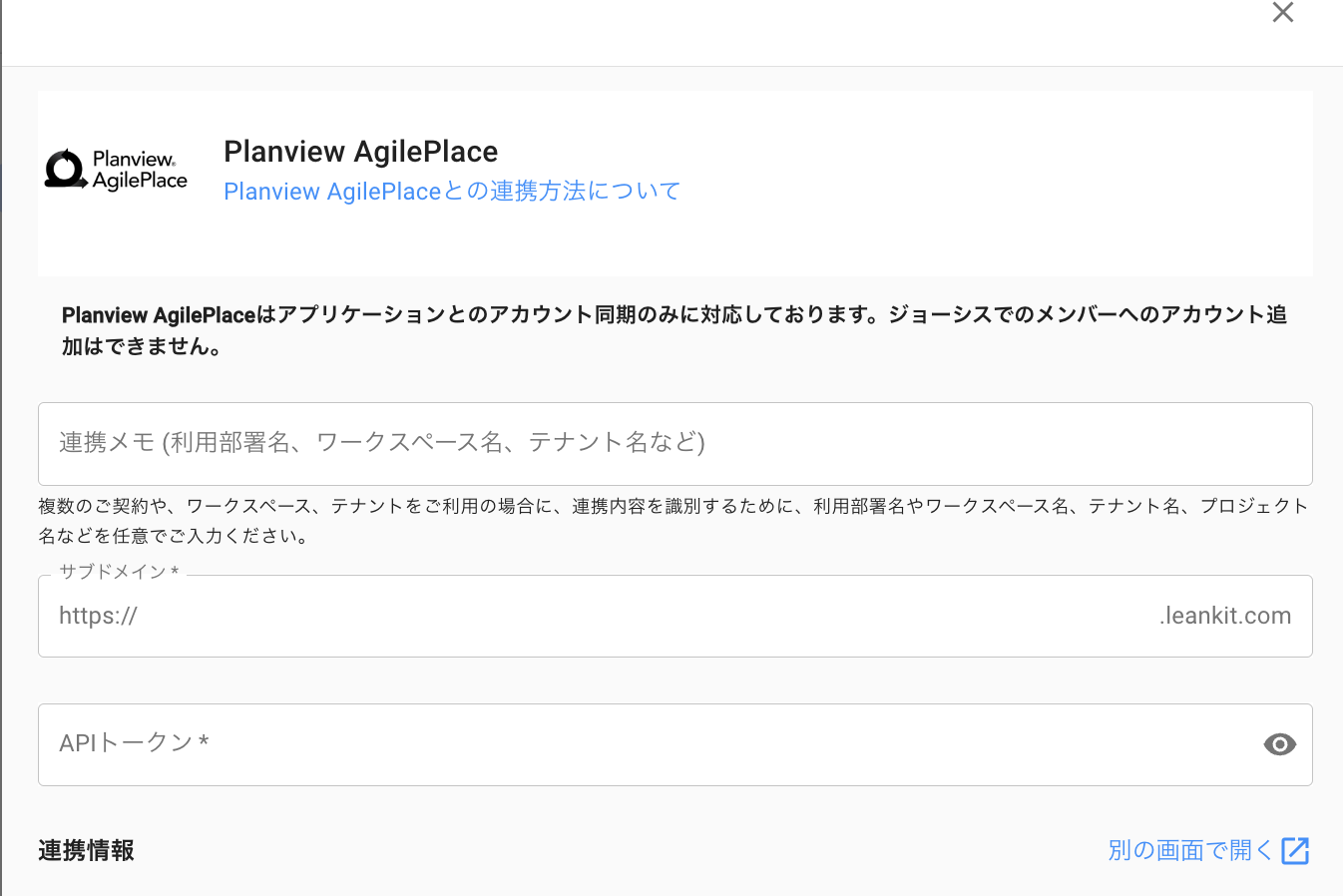Click the 連携情報 section heading
The height and width of the screenshot is (896, 1343).
[x=86, y=850]
